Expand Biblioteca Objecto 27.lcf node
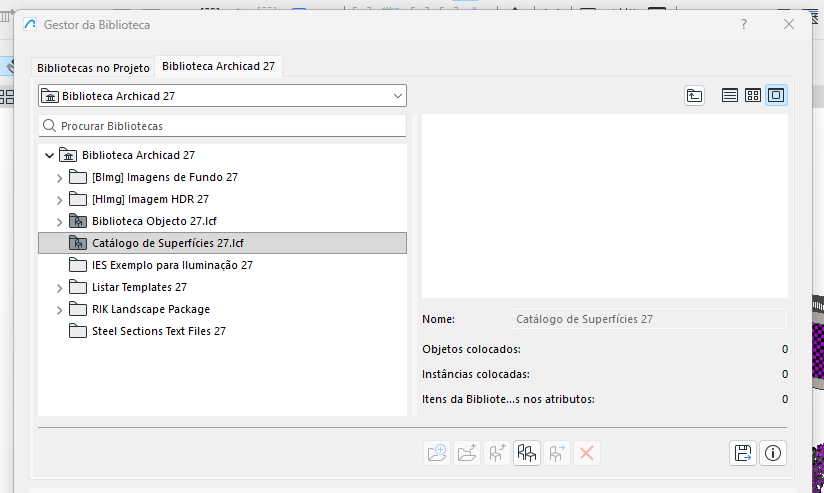This screenshot has width=824, height=493. tap(59, 222)
